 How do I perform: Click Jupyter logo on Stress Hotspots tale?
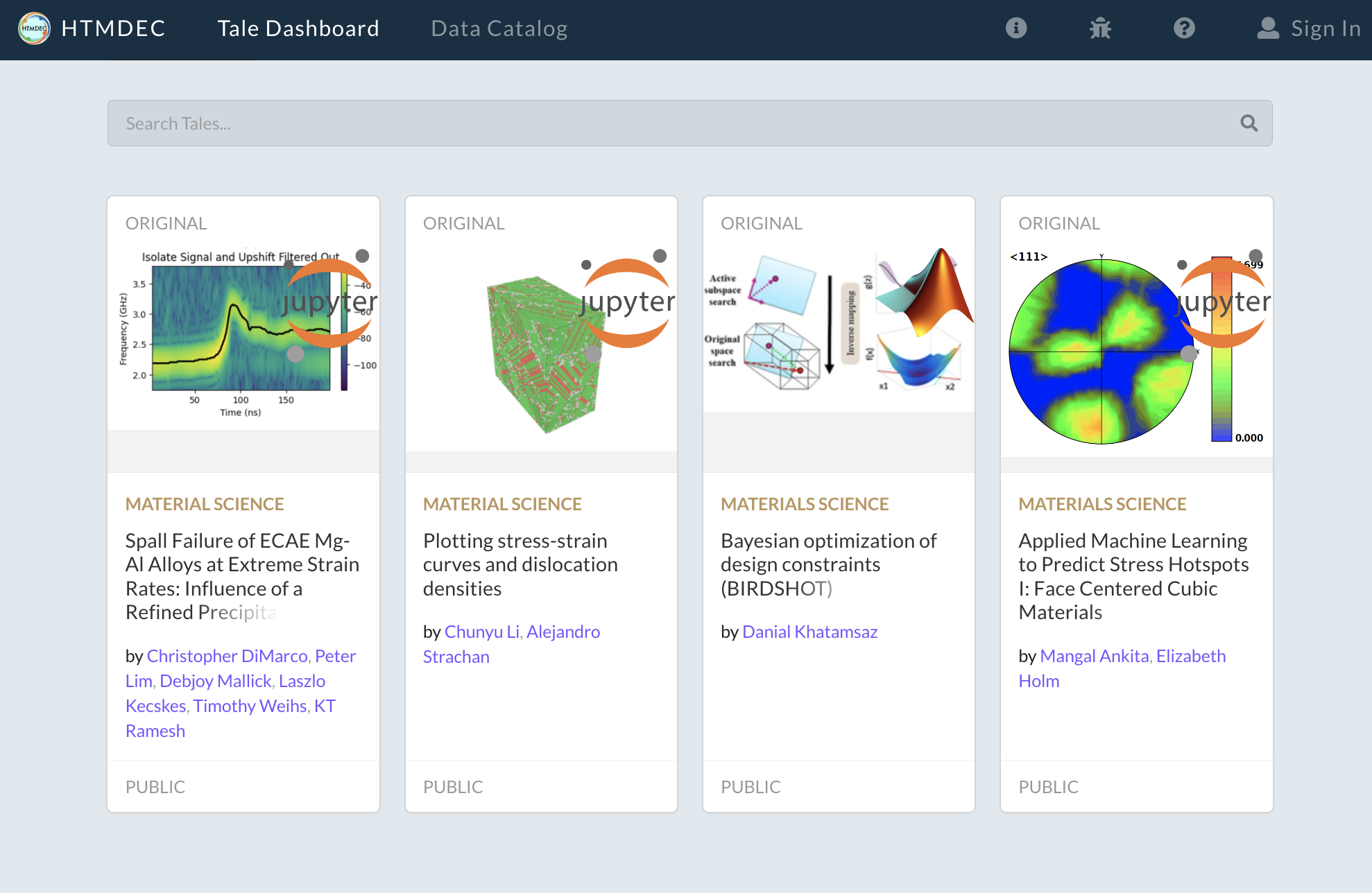coord(1223,302)
